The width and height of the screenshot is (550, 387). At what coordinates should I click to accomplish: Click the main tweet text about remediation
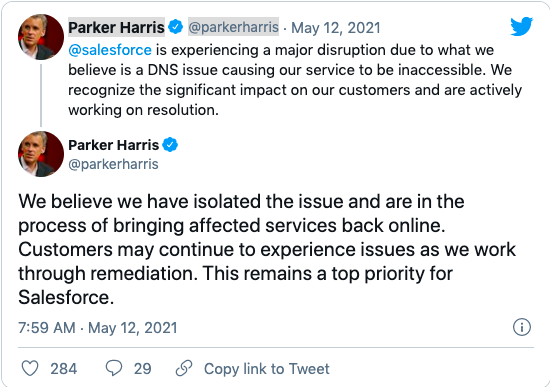point(267,249)
